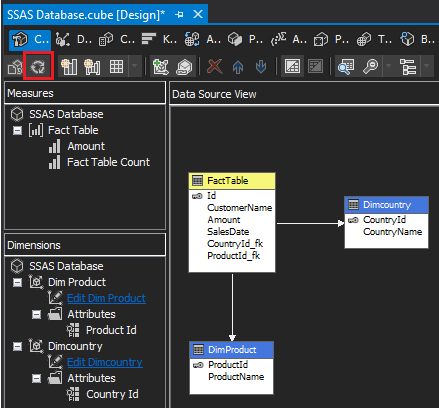Click the Move Up arrow icon
The height and width of the screenshot is (408, 439).
point(238,67)
